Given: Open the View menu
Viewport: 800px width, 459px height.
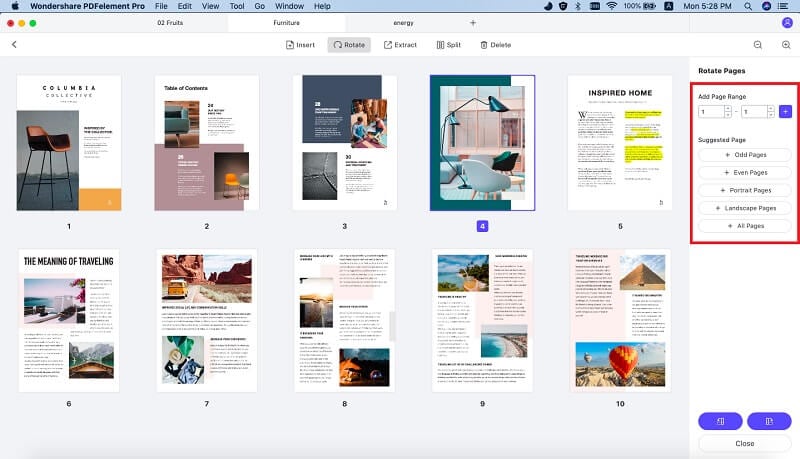Looking at the screenshot, I should (210, 6).
